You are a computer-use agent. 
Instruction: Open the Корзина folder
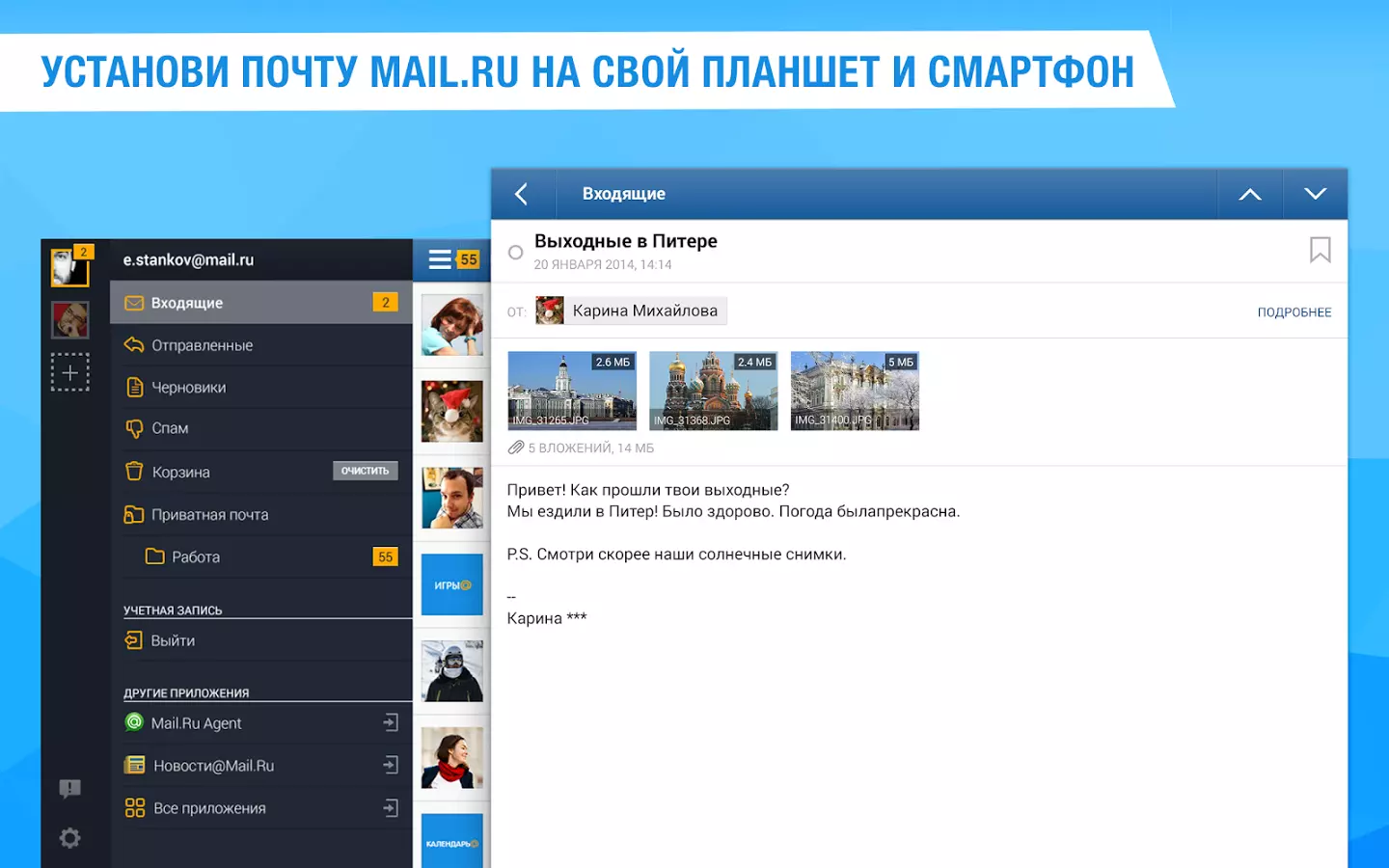[x=261, y=472]
